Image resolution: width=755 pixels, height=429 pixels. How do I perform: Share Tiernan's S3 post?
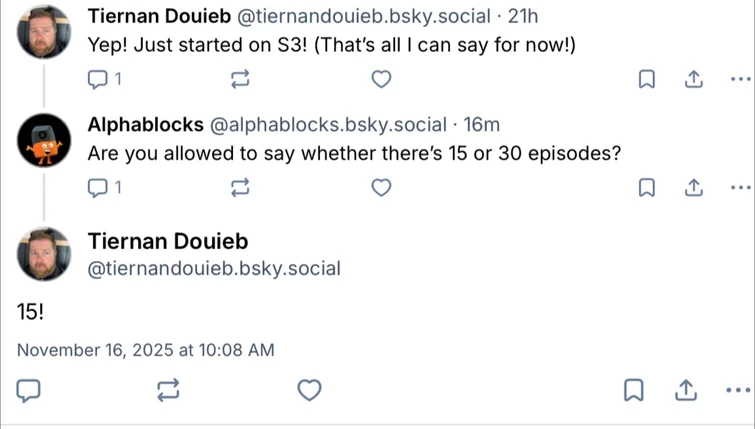693,79
